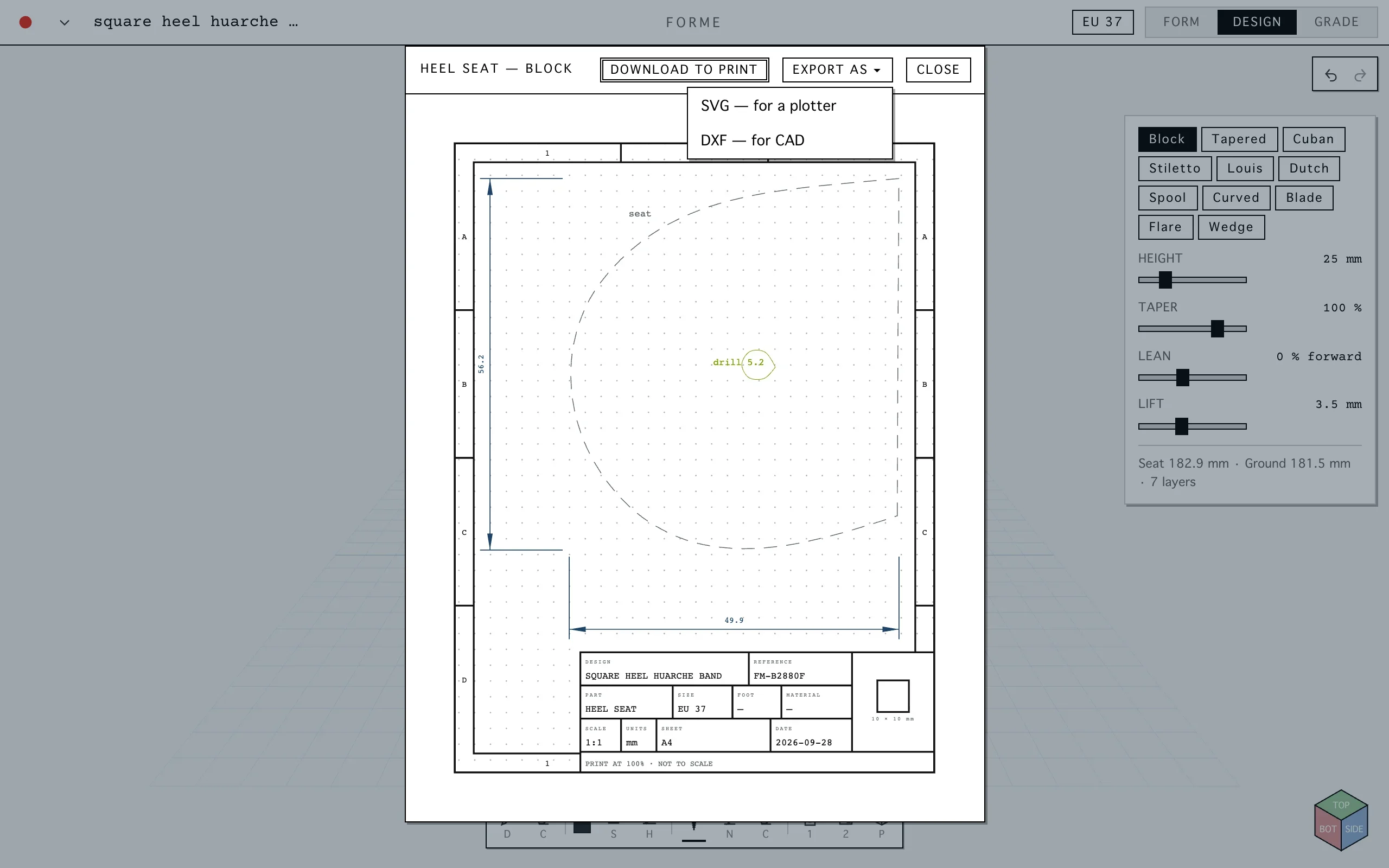
Task: Adjust the TAPER slider handle
Action: pyautogui.click(x=1217, y=328)
